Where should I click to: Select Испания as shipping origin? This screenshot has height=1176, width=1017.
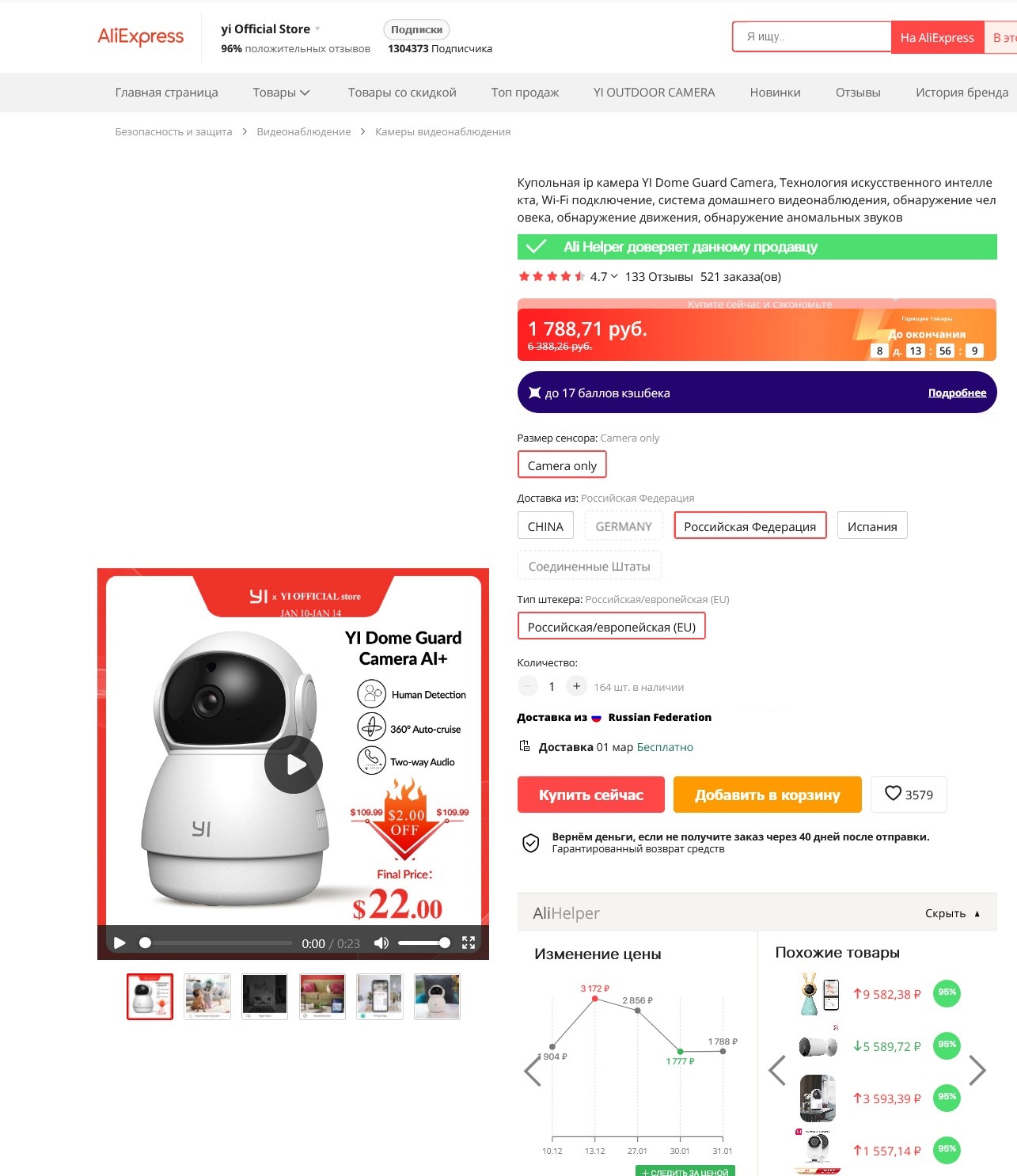click(x=872, y=526)
